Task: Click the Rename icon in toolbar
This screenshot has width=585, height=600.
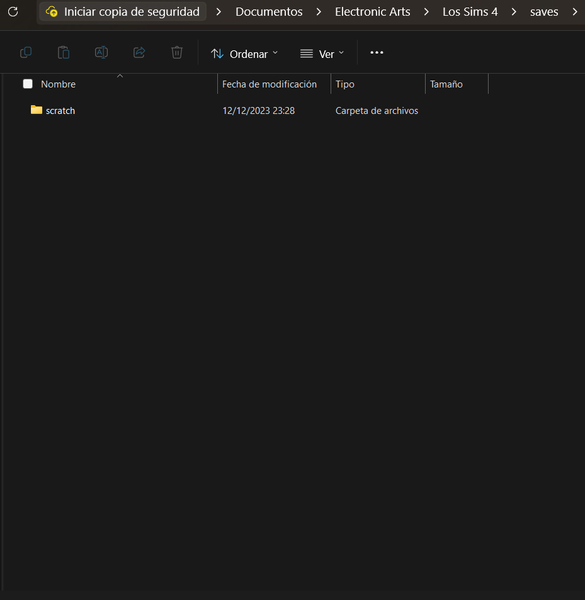Action: pyautogui.click(x=101, y=52)
